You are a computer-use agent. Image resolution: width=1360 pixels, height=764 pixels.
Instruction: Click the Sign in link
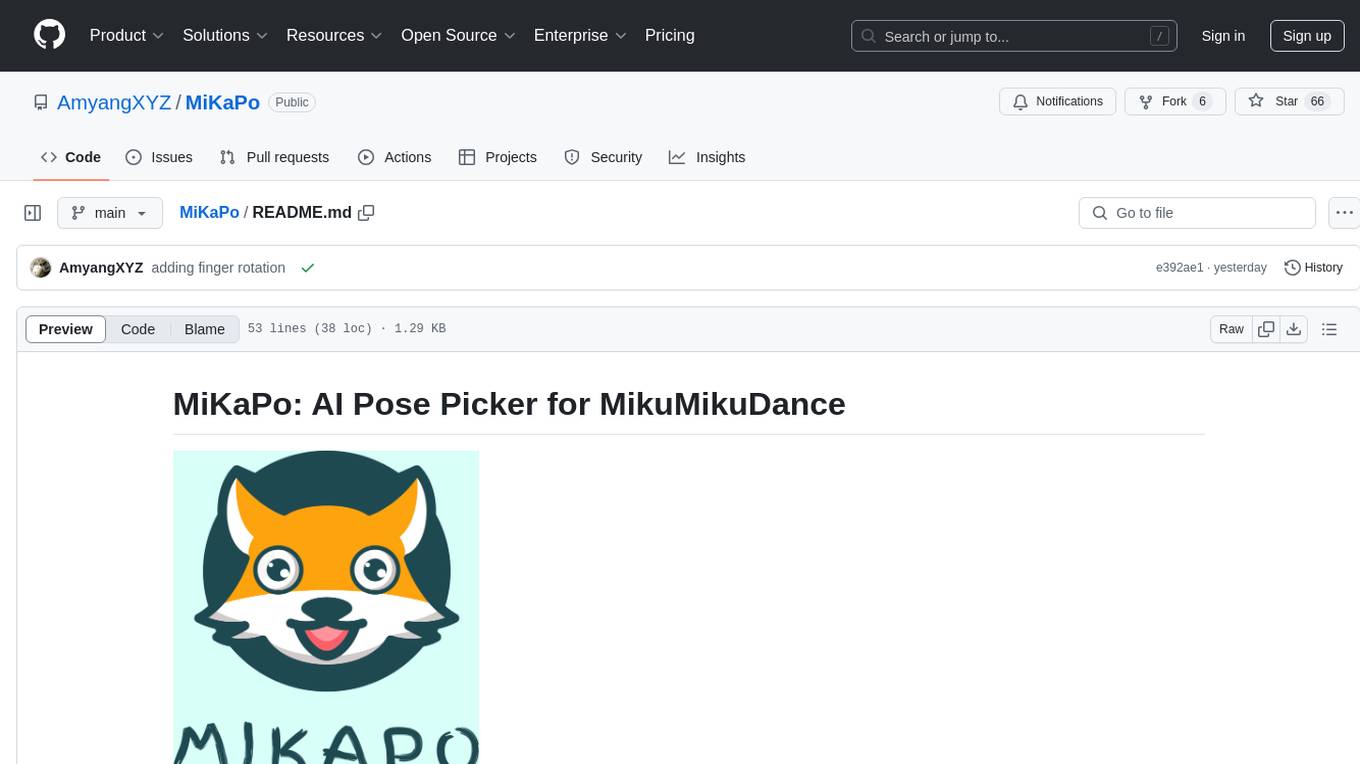point(1223,36)
